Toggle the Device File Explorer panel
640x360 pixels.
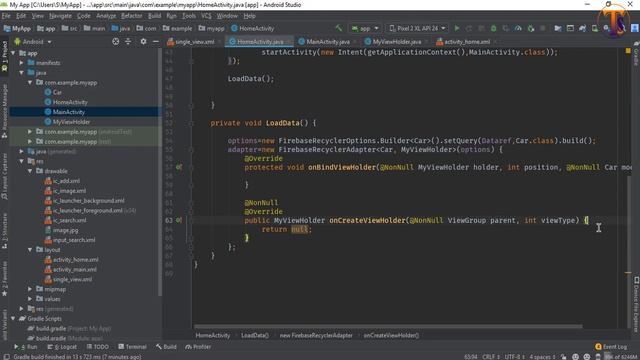click(x=636, y=304)
